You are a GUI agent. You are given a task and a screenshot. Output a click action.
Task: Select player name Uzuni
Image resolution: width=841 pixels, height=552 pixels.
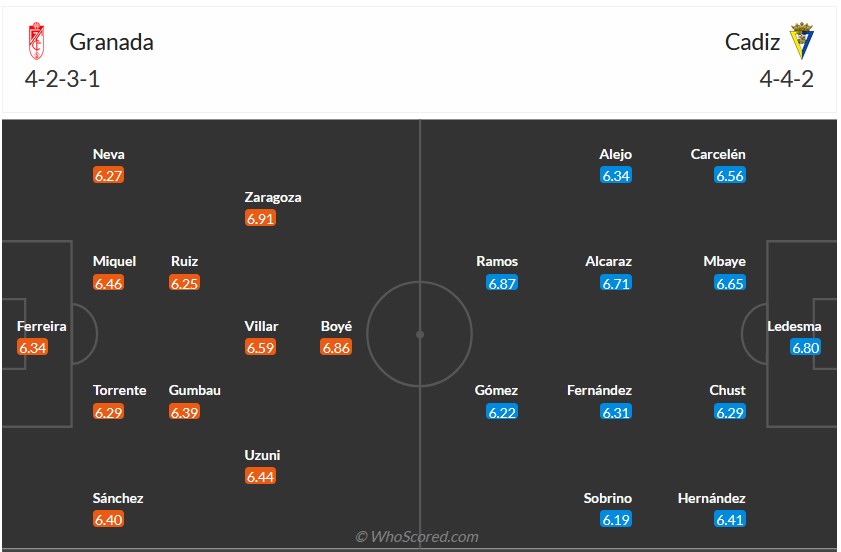click(x=262, y=455)
